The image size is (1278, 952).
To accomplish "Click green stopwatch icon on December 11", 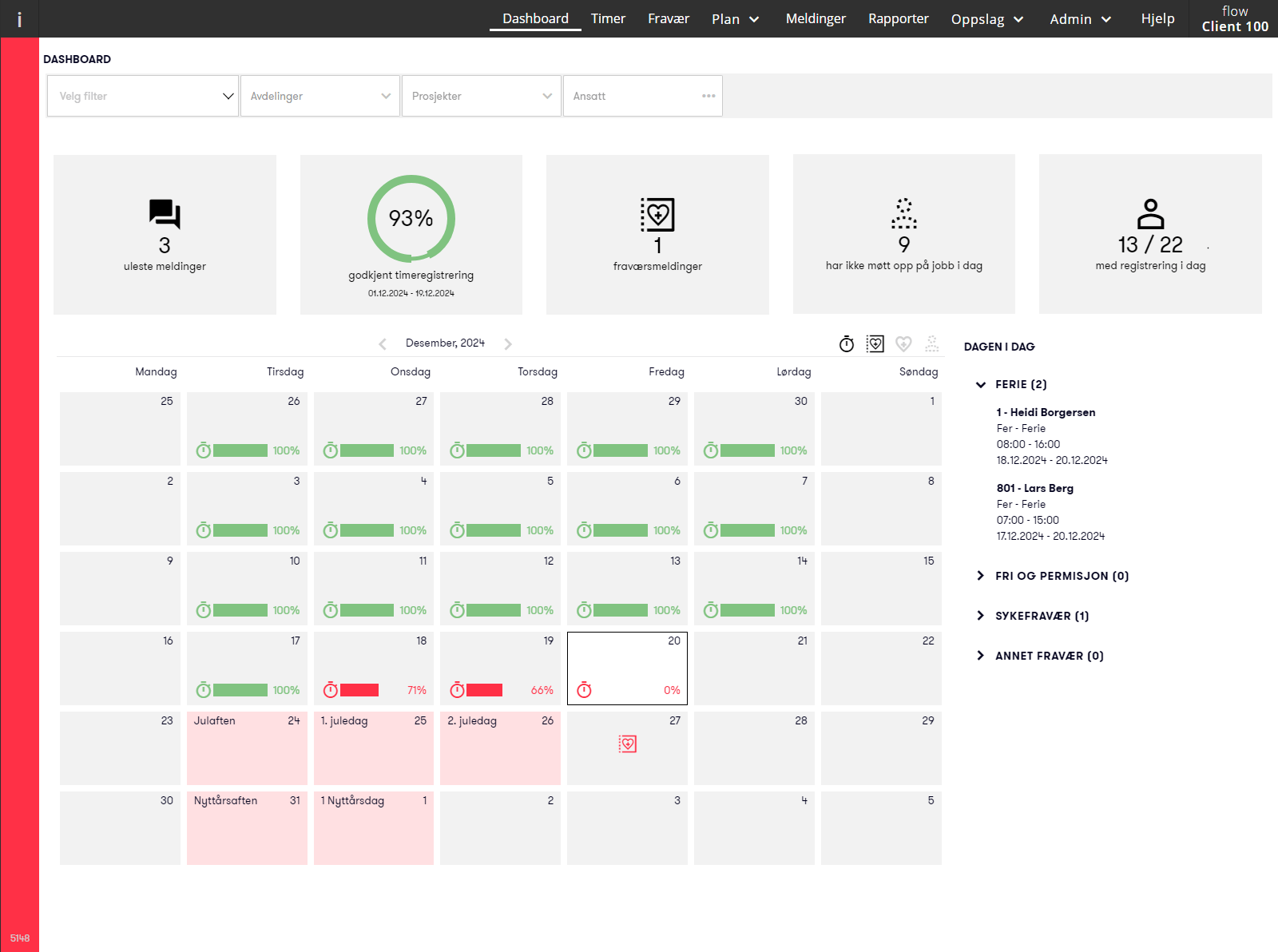I will pos(331,610).
